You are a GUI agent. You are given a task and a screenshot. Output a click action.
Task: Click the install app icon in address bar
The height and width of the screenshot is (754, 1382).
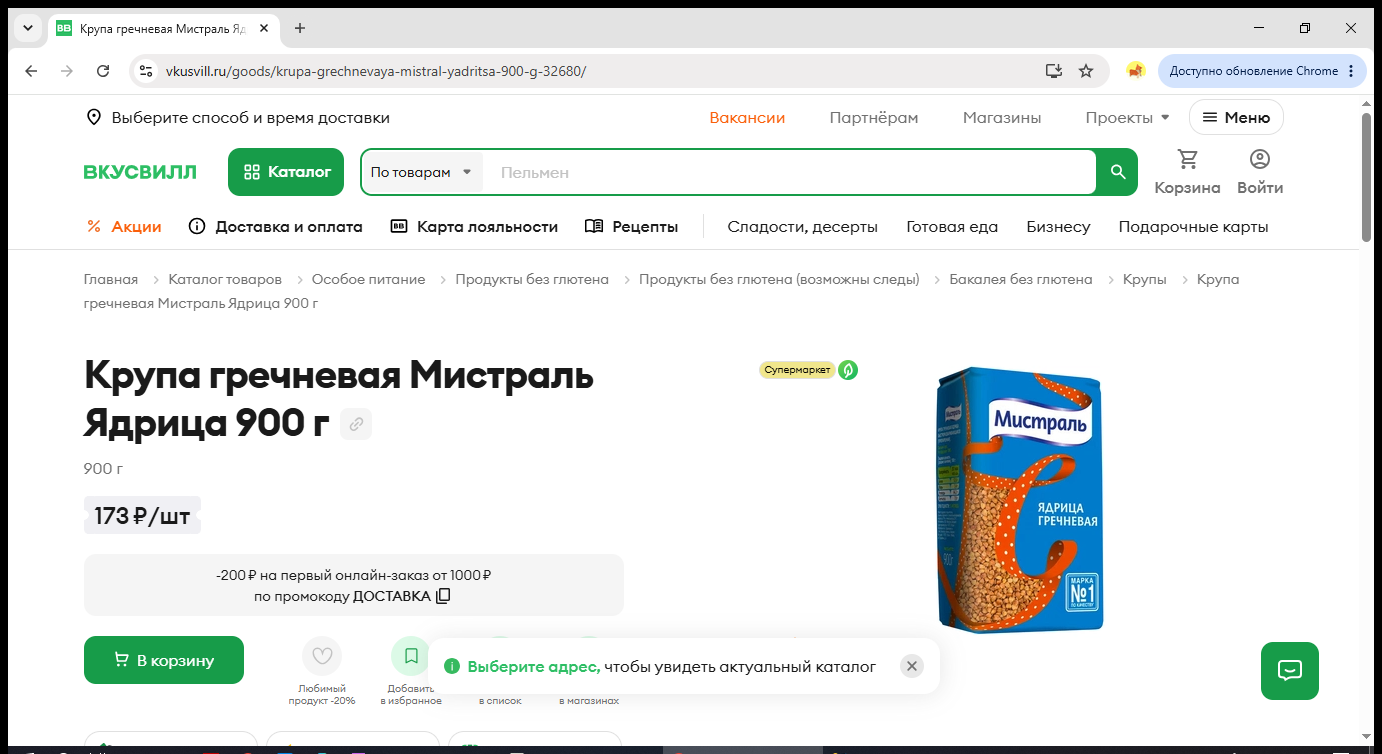(x=1053, y=71)
